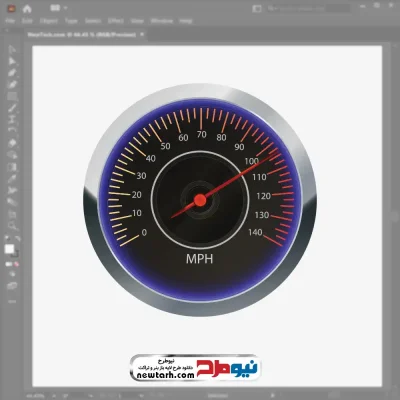Select the Rectangle tool in the toolbar

12,97
